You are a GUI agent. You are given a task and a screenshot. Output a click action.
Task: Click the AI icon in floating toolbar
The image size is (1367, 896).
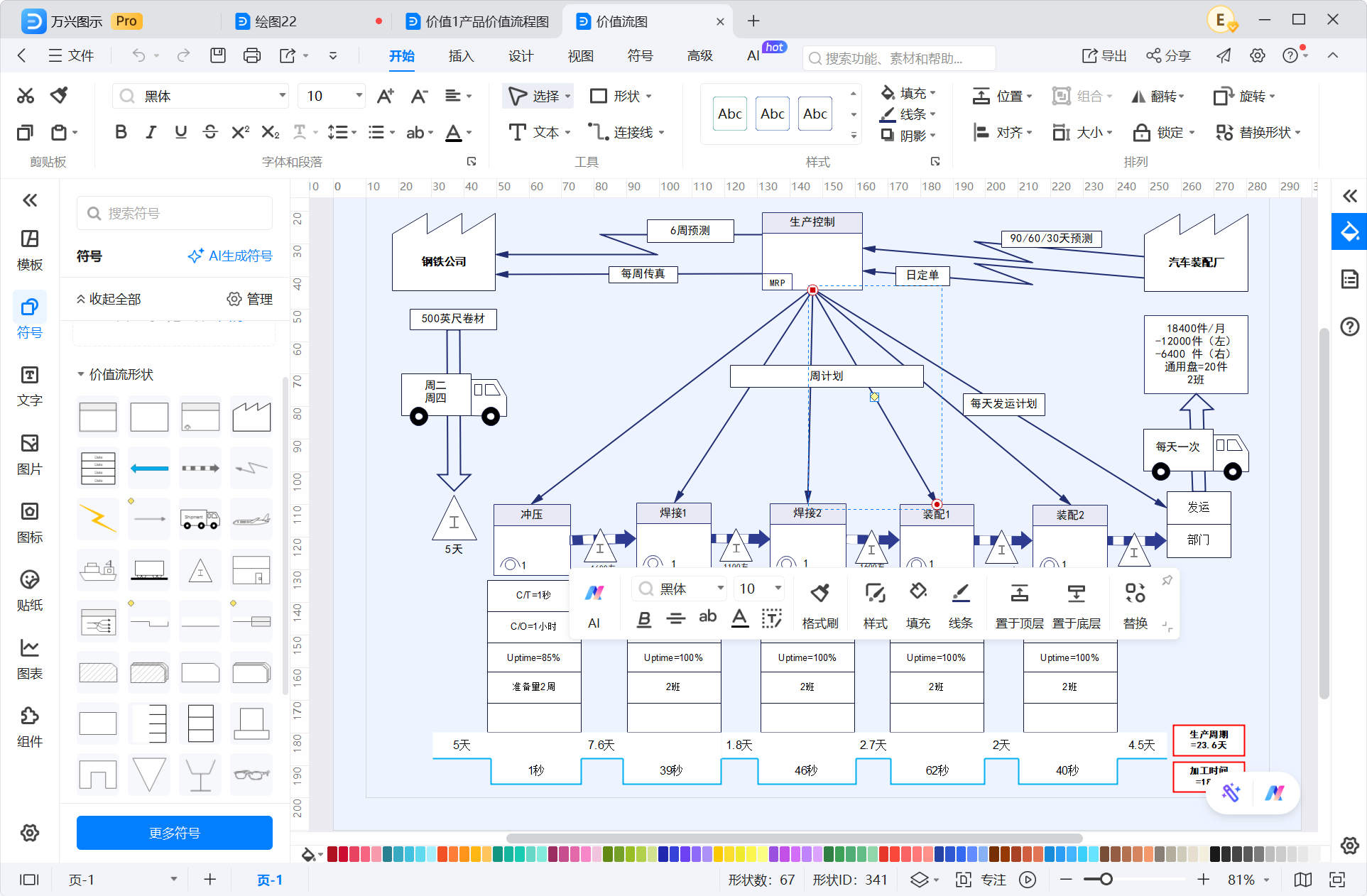(x=594, y=605)
